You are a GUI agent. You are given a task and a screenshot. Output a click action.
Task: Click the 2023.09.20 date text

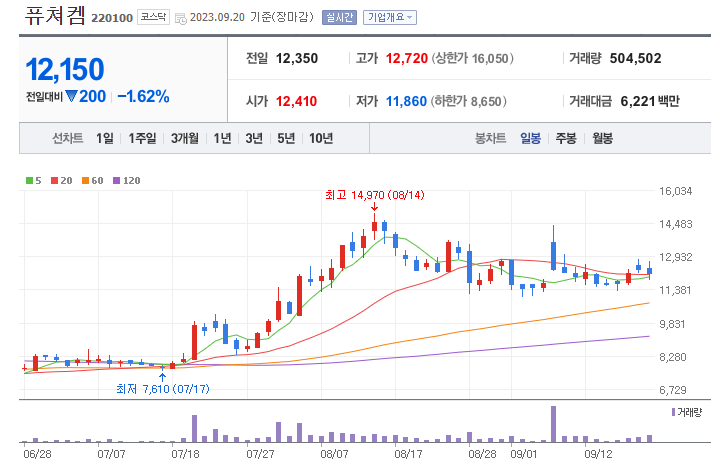(x=217, y=17)
